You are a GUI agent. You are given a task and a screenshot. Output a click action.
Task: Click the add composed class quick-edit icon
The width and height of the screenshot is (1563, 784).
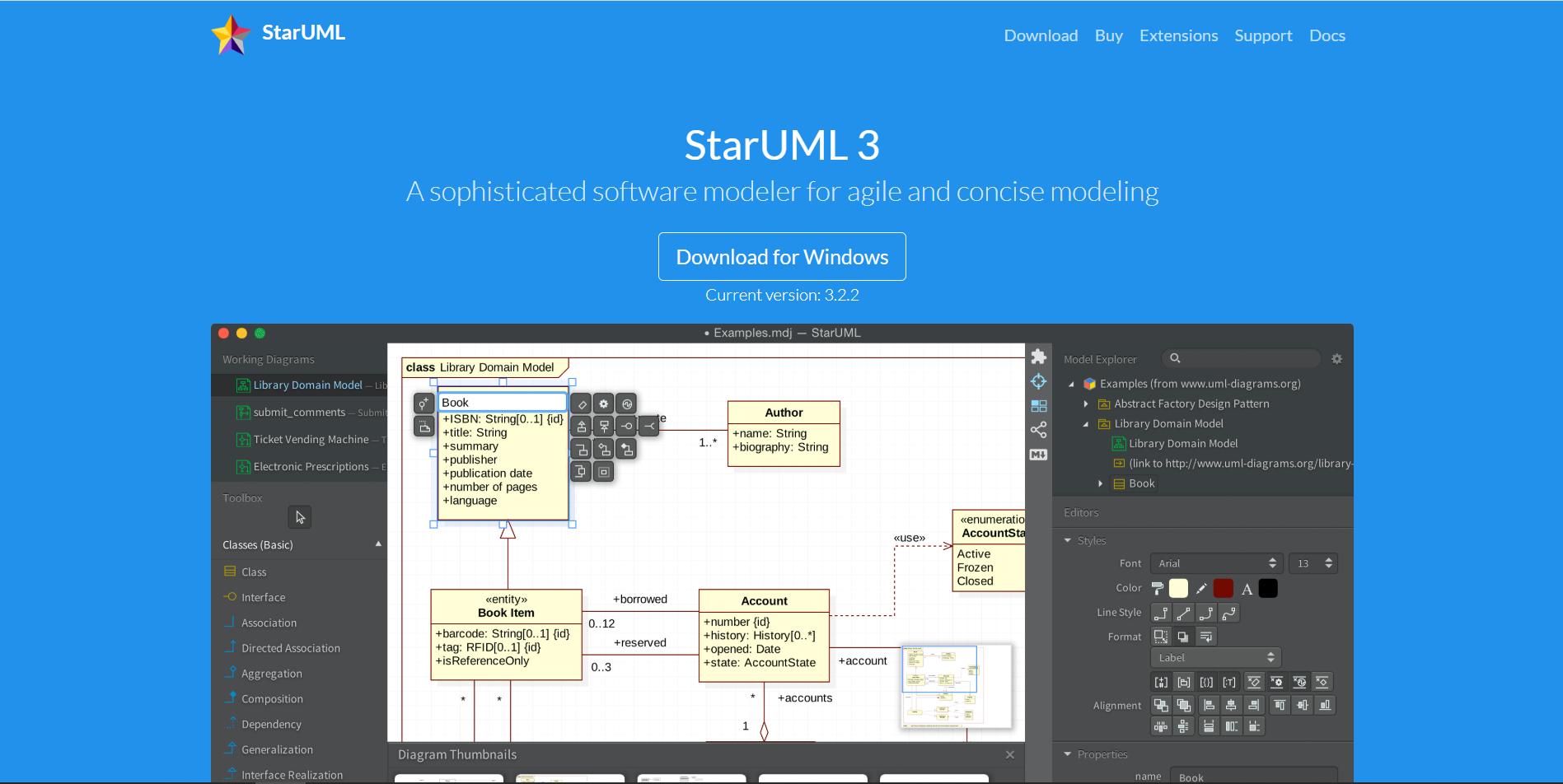pyautogui.click(x=626, y=449)
